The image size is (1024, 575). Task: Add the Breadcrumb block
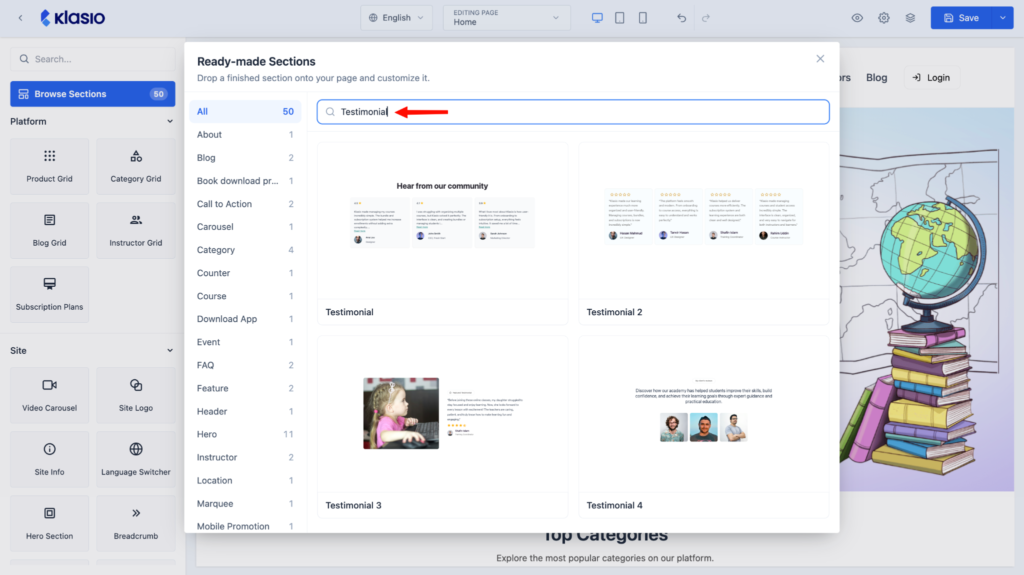(x=136, y=523)
